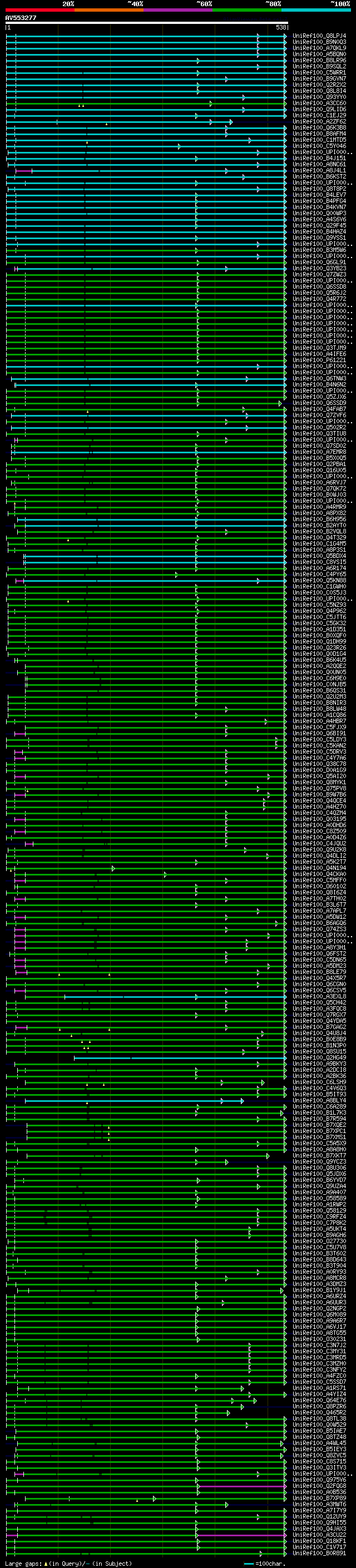Screen dimensions: 356x1568
Task: Select hit label UniRef100_D0A1G9
Action: click(319, 770)
